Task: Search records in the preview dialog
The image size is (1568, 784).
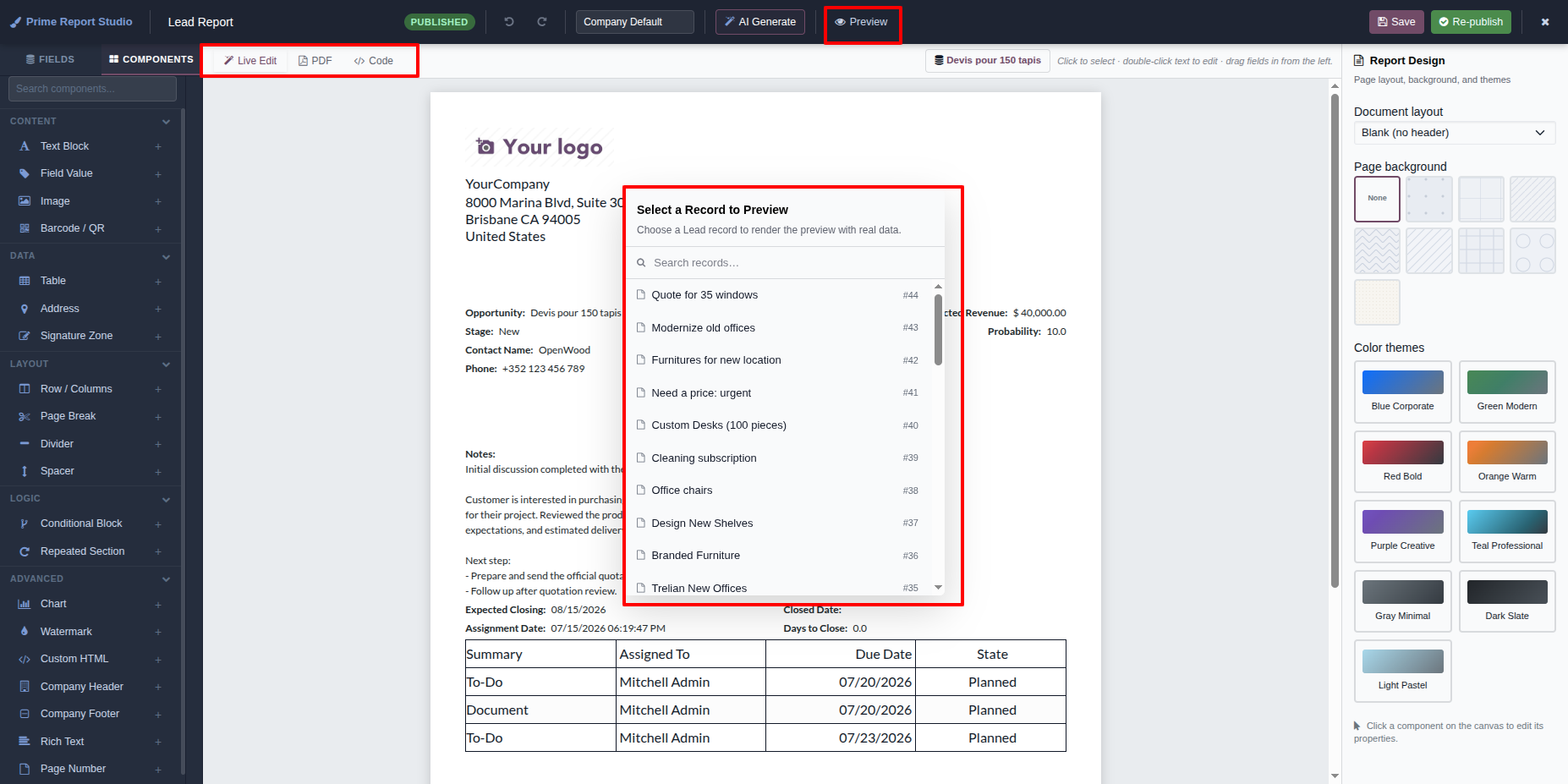Action: (x=785, y=263)
